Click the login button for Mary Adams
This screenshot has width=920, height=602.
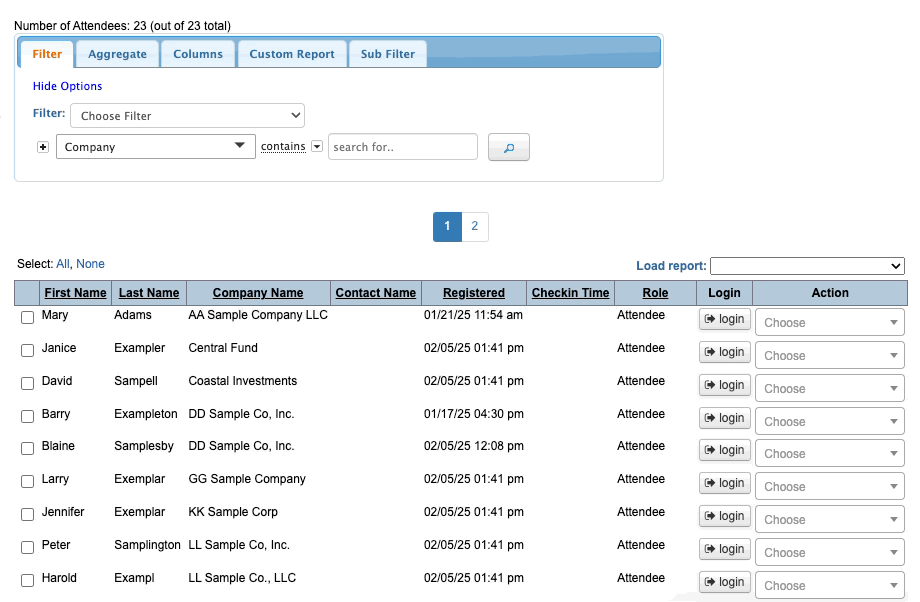click(x=725, y=319)
